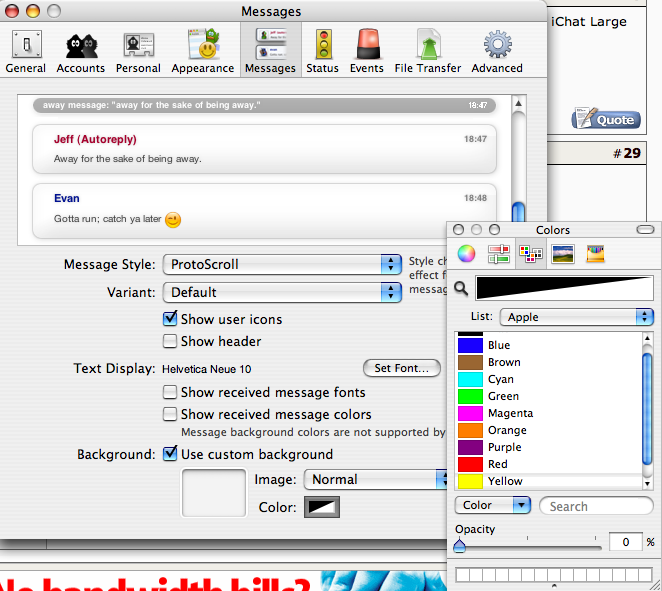Click color list scrollbar down arrow
The width and height of the screenshot is (662, 591).
tap(647, 484)
